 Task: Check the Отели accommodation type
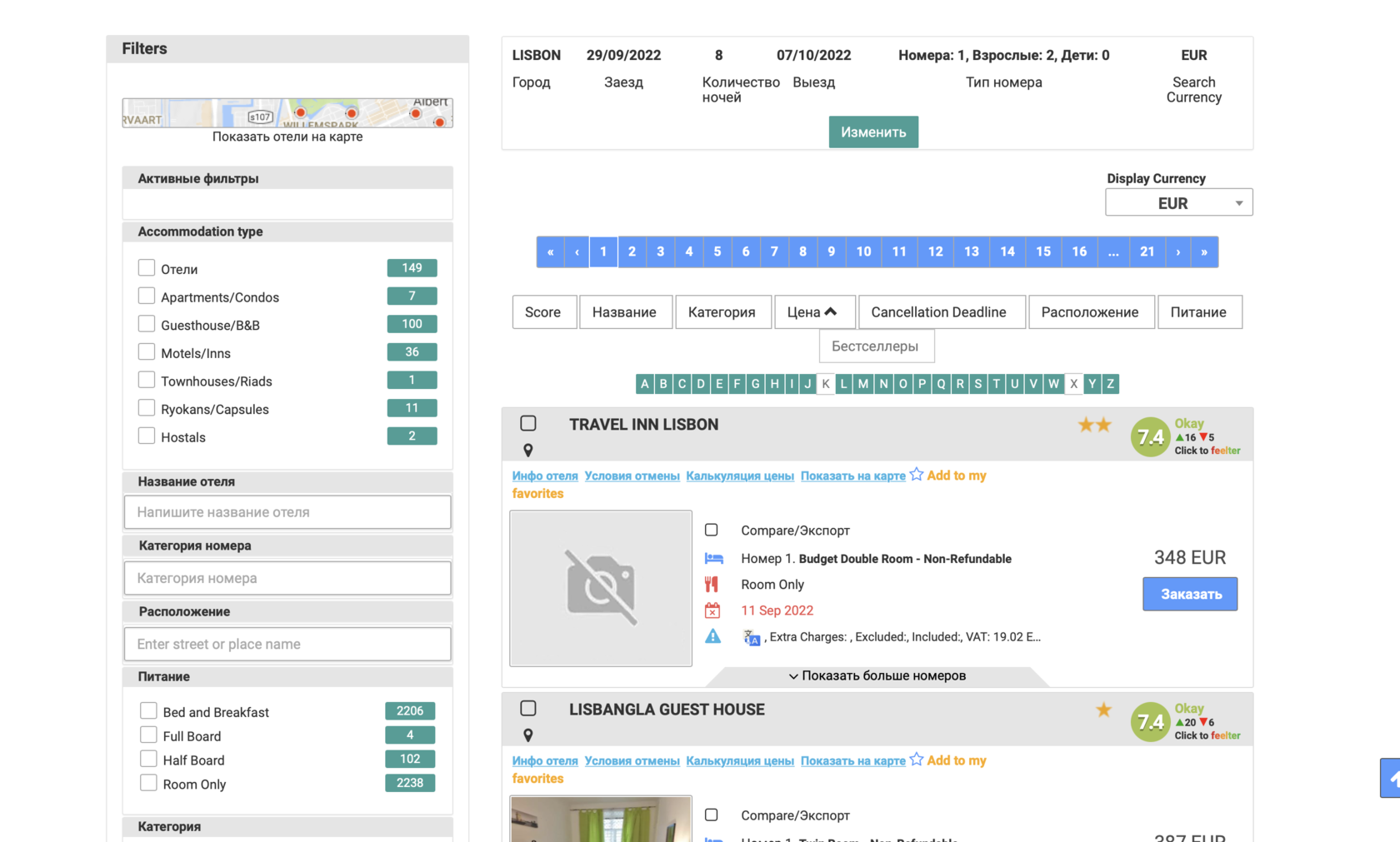pos(147,267)
